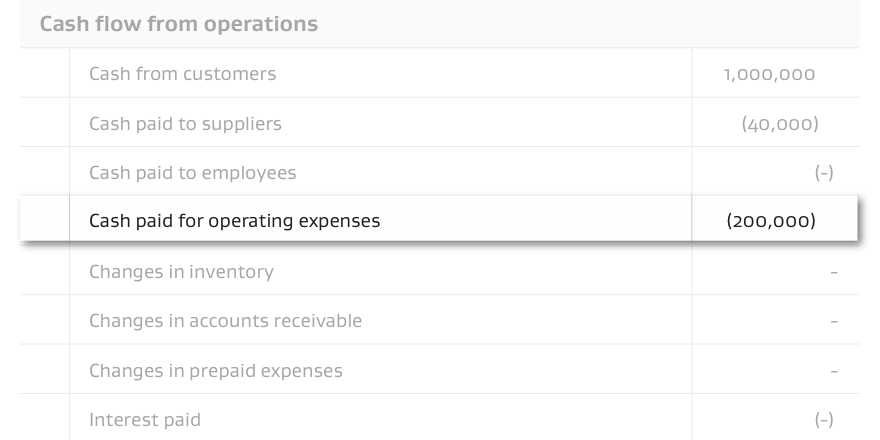Click Cash paid for operating expenses label
The width and height of the screenshot is (880, 440).
[235, 221]
